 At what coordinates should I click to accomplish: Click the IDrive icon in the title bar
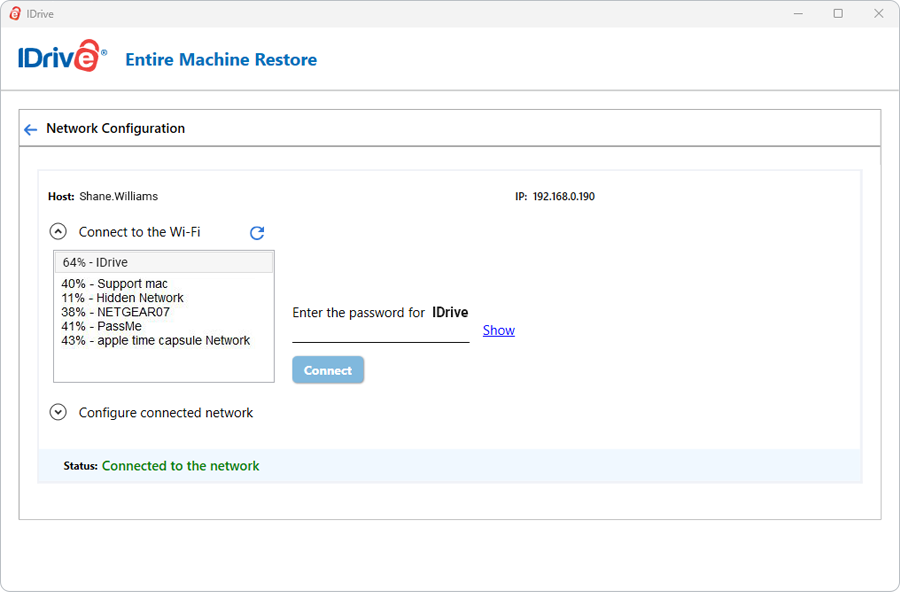[x=15, y=14]
